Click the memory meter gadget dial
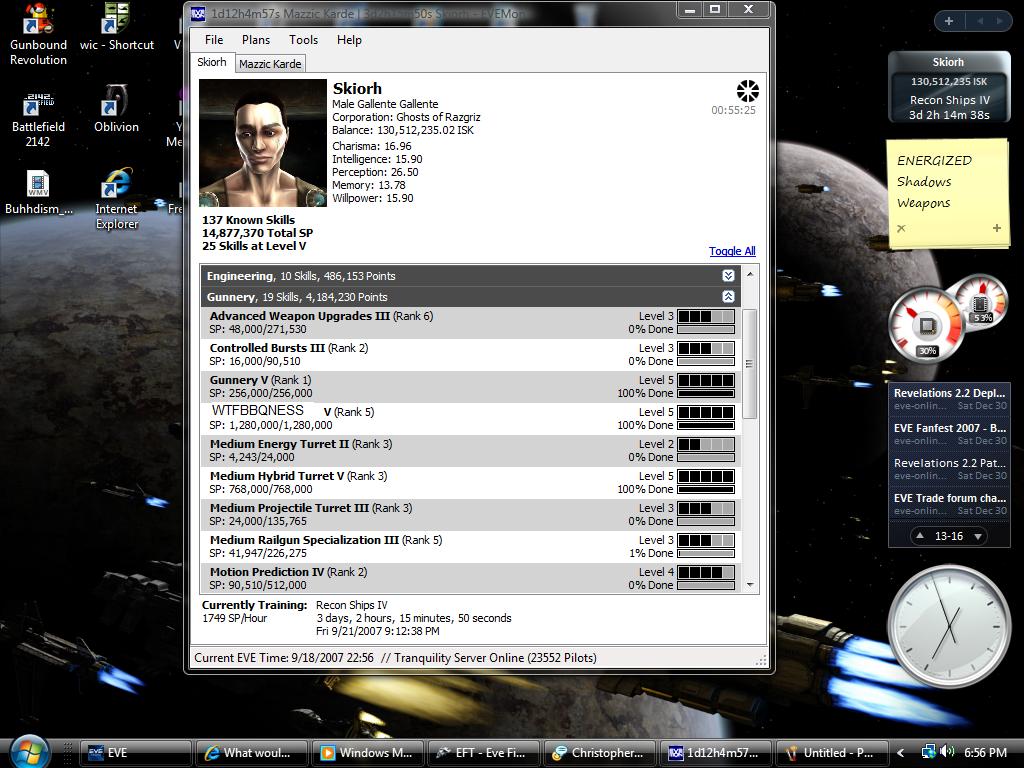Image resolution: width=1024 pixels, height=768 pixels. [981, 303]
